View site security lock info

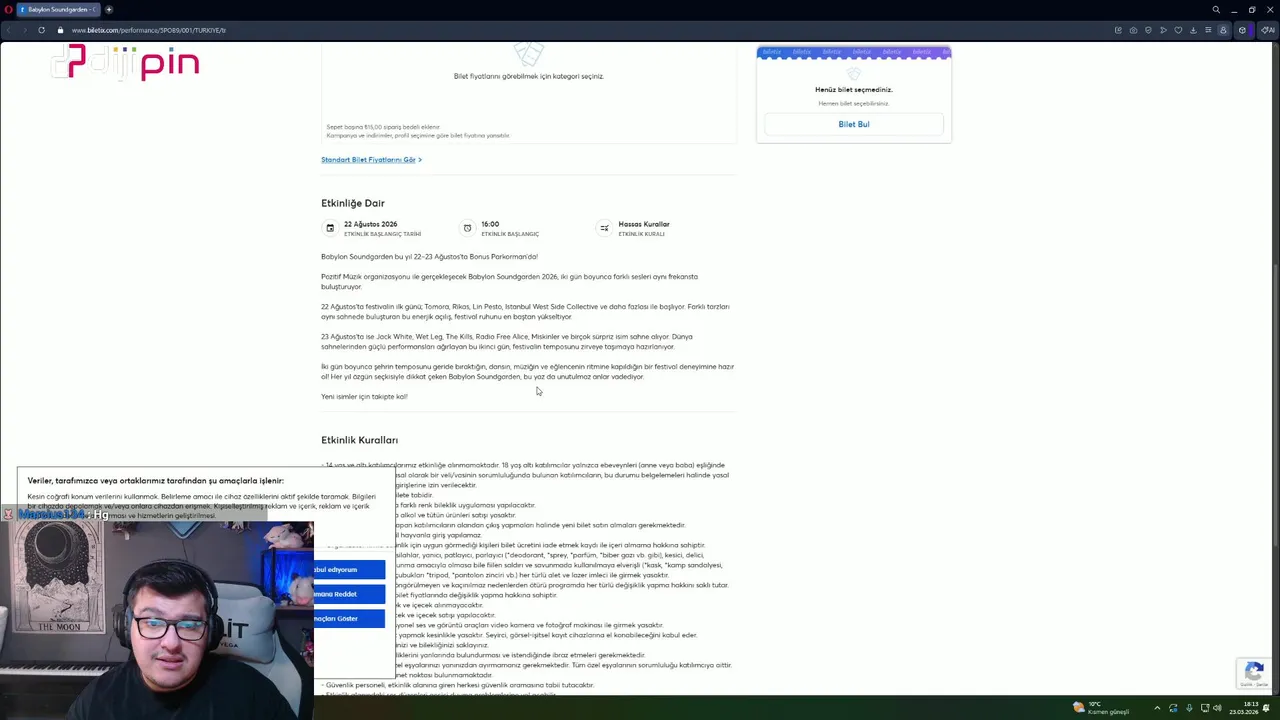click(60, 30)
